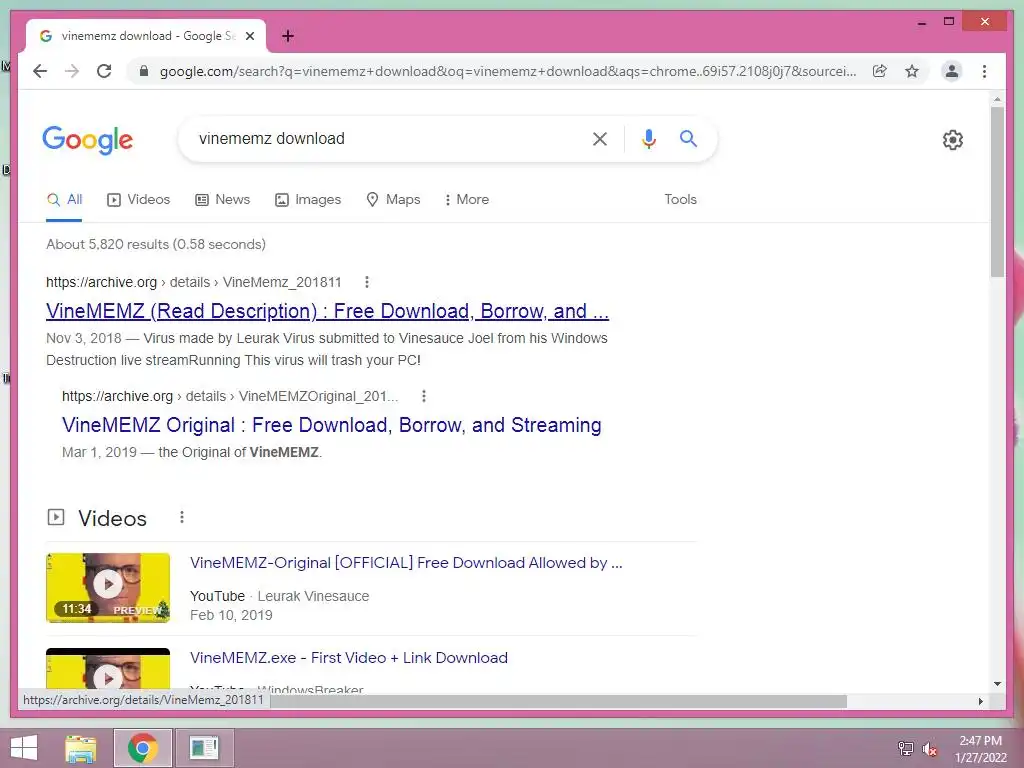The width and height of the screenshot is (1024, 768).
Task: Share this page using address bar icon
Action: coord(880,71)
